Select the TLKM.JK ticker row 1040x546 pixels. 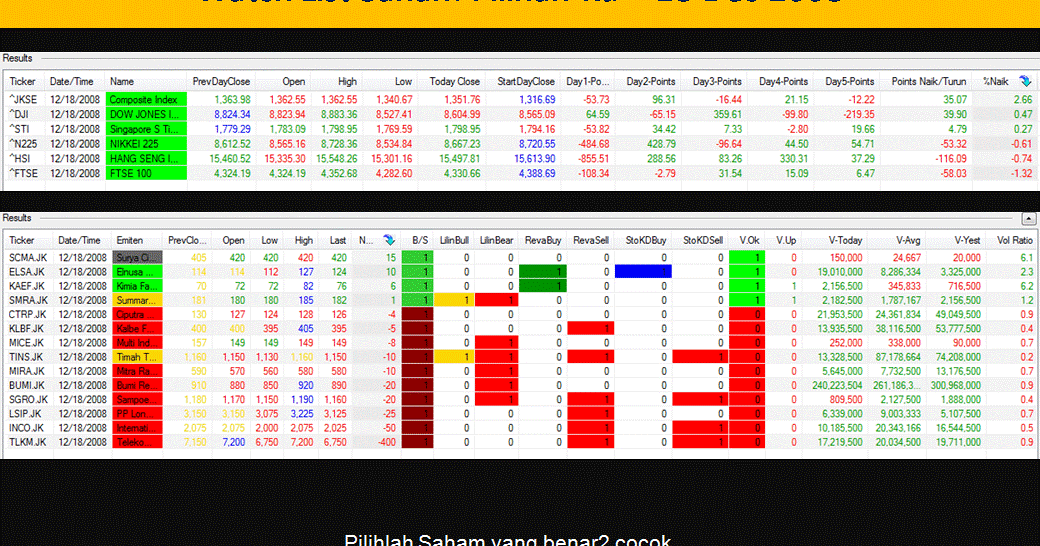[521, 442]
